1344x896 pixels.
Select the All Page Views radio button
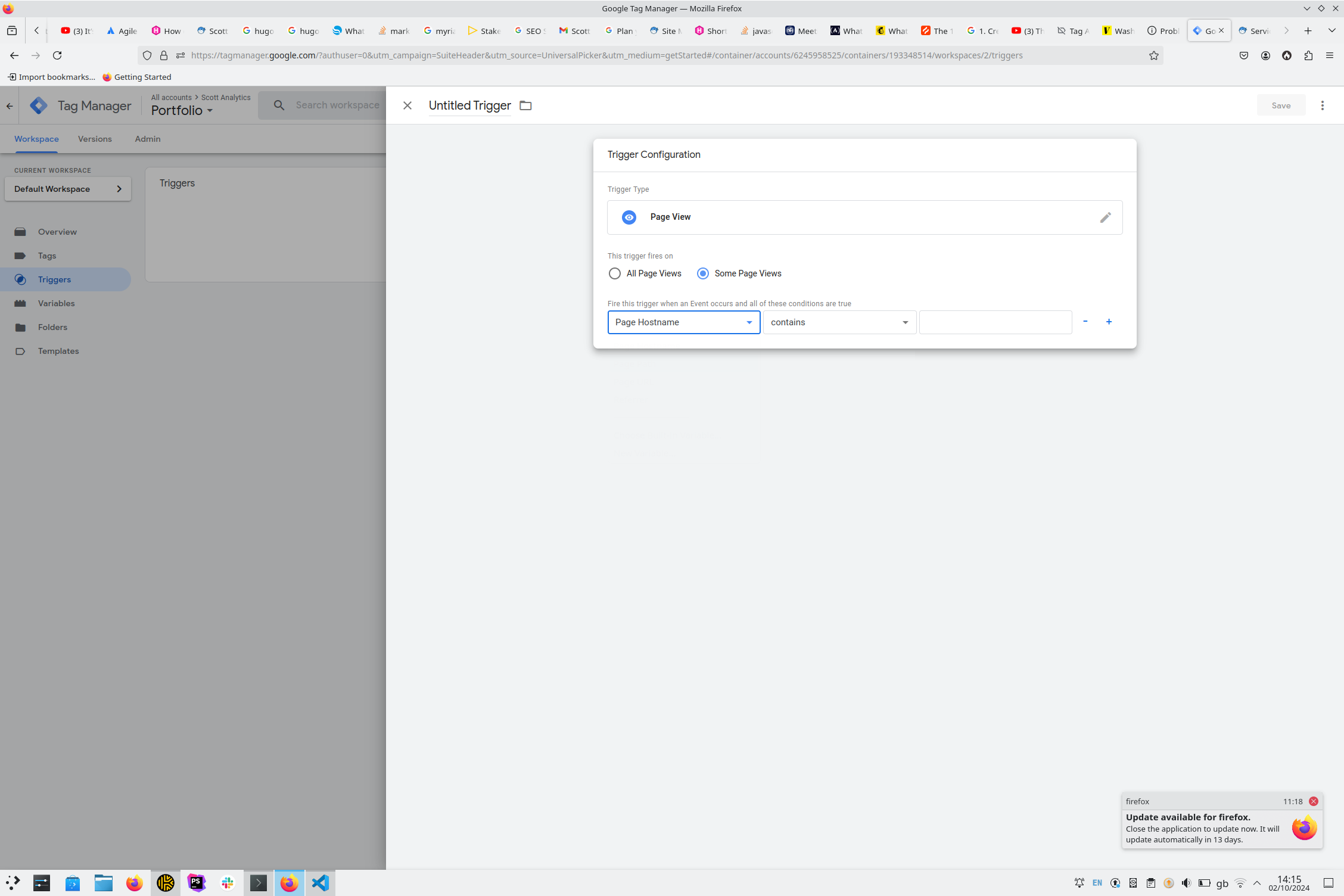coord(614,273)
